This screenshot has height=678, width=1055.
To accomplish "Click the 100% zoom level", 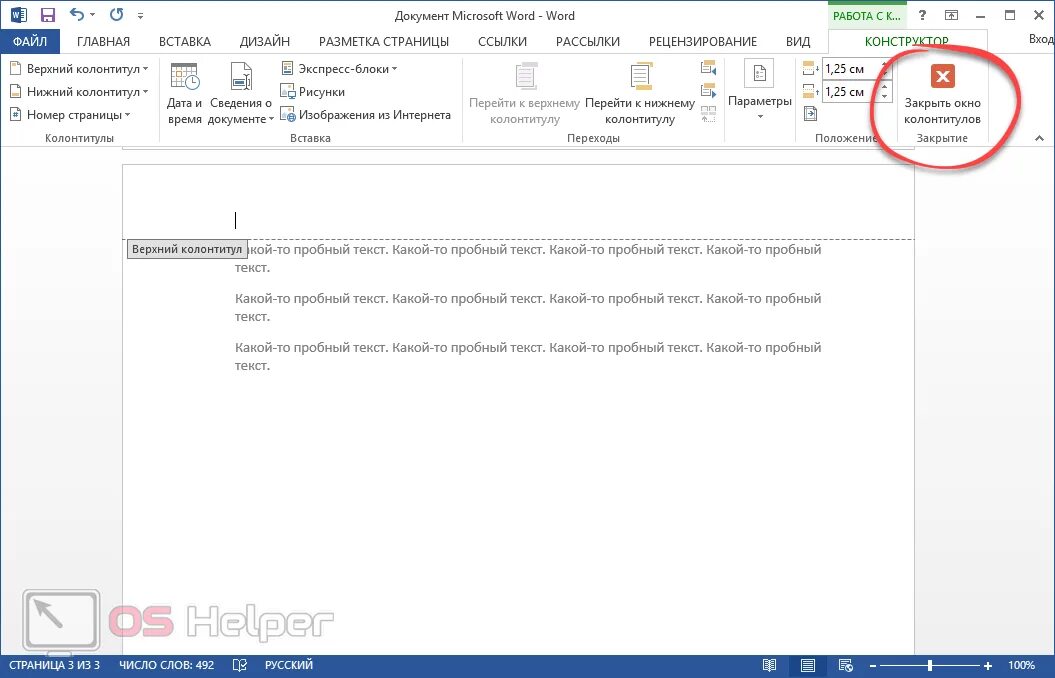I will pos(1021,665).
